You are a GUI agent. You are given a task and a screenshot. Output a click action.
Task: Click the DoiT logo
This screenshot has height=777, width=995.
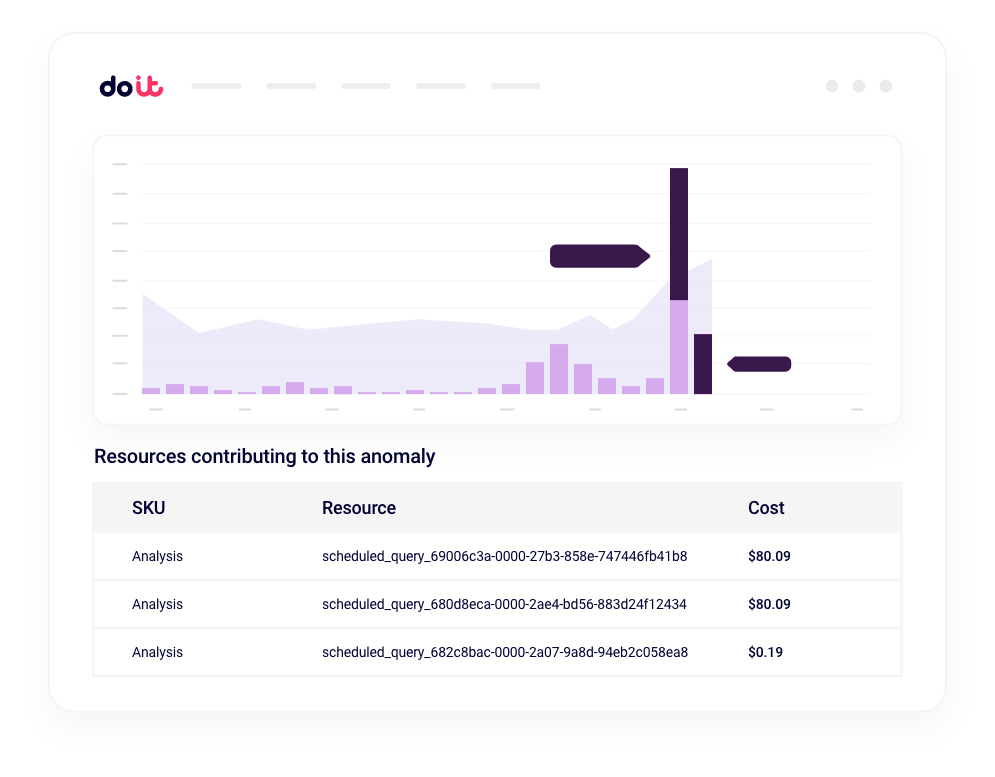pyautogui.click(x=131, y=86)
